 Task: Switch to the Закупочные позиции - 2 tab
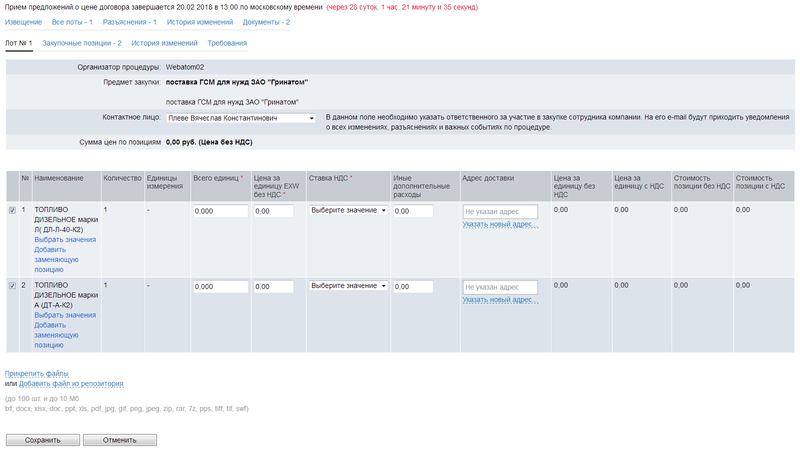click(82, 43)
